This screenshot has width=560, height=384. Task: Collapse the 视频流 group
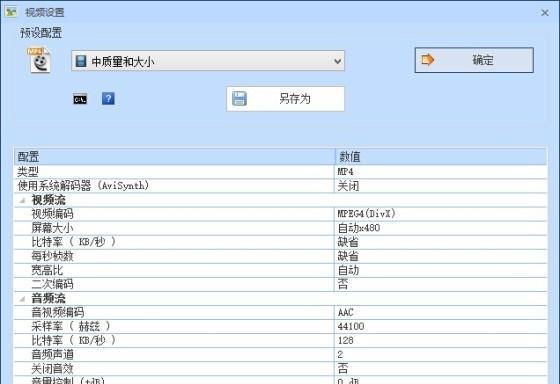(x=22, y=200)
